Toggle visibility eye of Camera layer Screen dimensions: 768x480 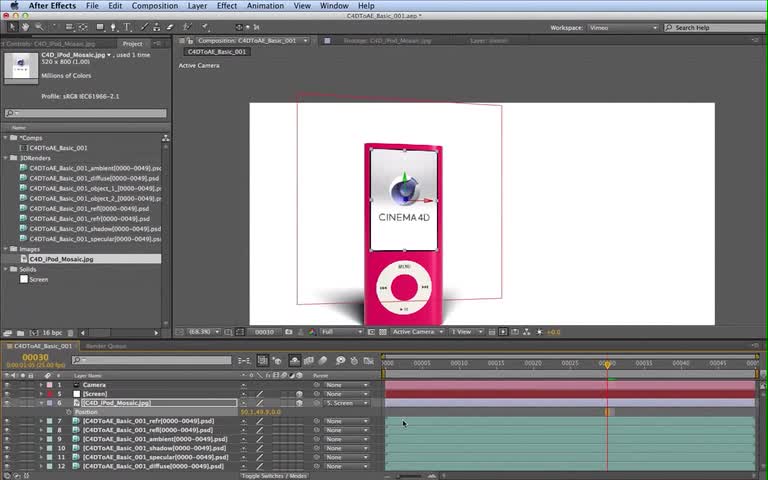coord(7,385)
